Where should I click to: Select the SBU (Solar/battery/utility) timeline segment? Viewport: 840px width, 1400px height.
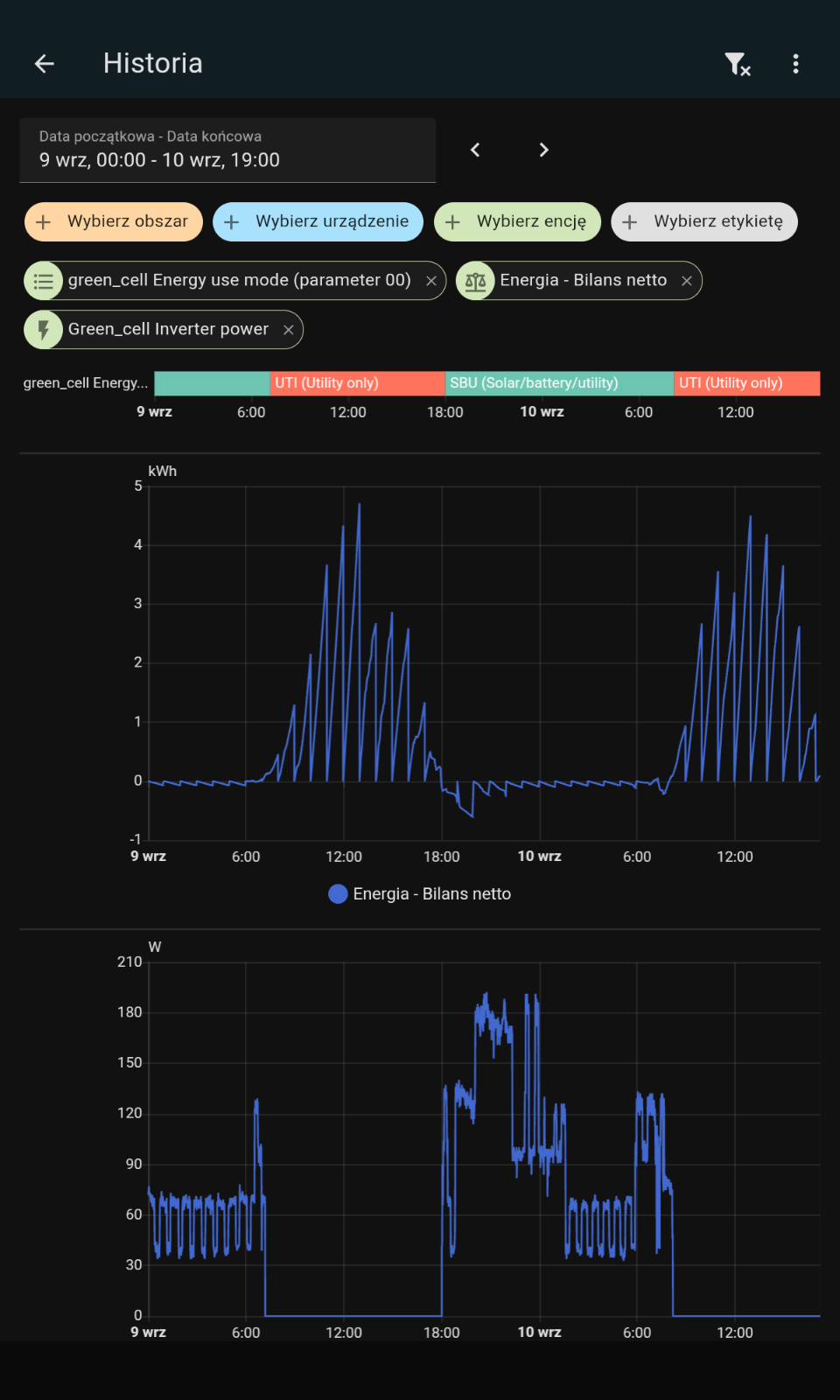(559, 383)
